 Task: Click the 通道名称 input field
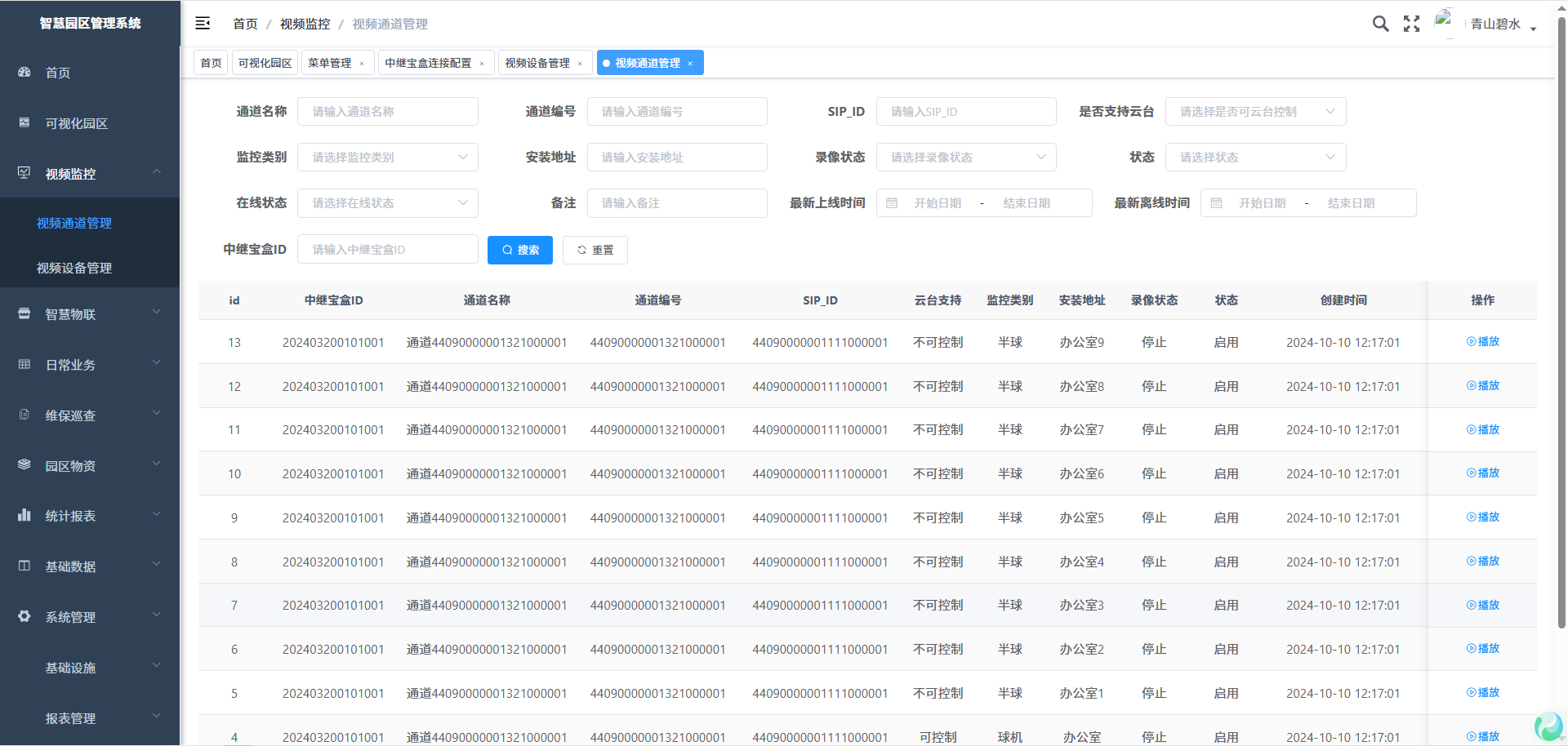tap(387, 112)
